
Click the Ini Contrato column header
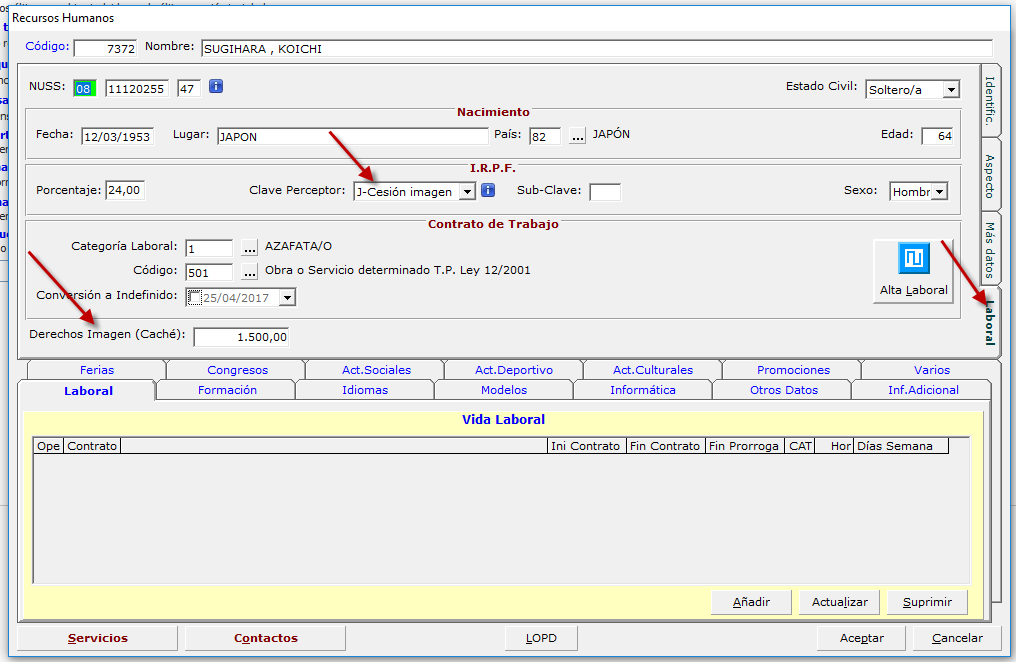(x=586, y=446)
